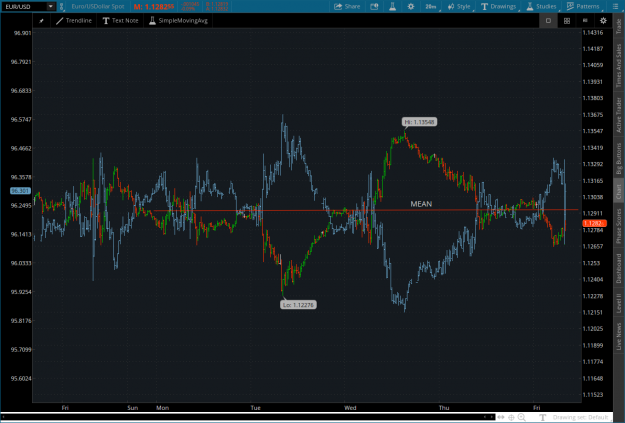Click the Thu label on the time axis

tap(444, 408)
